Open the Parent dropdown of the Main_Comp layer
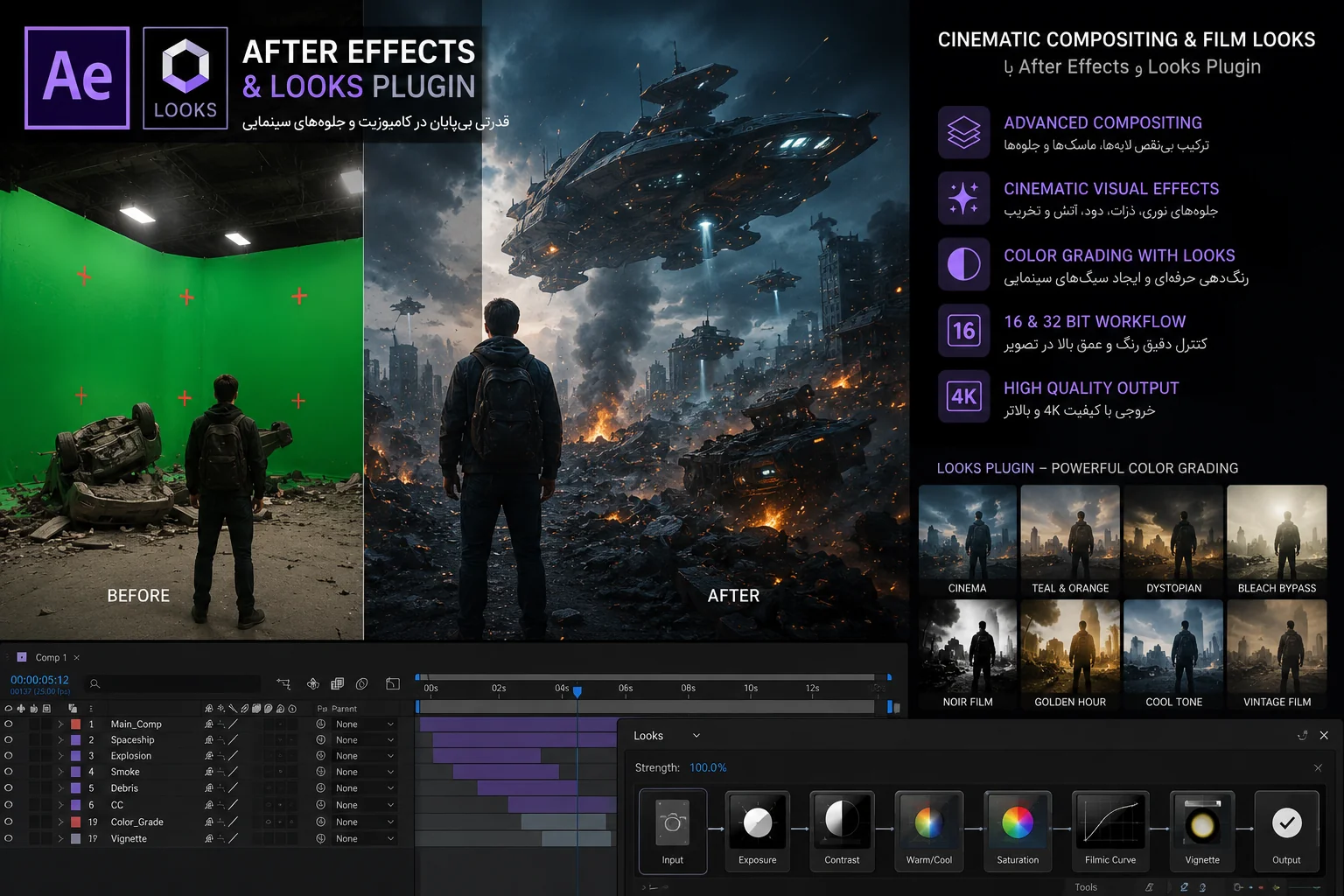1344x896 pixels. click(364, 724)
